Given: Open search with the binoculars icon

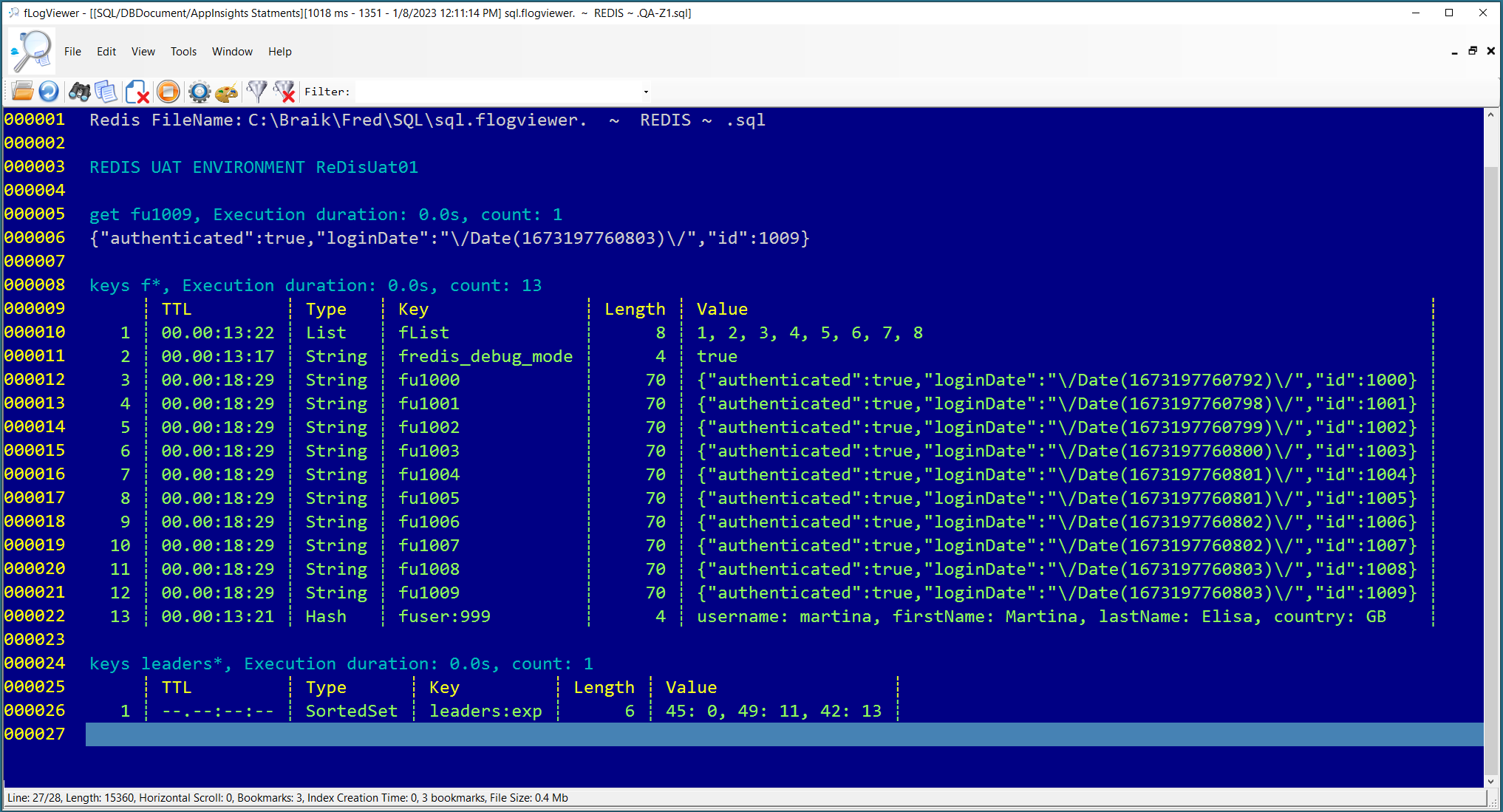Looking at the screenshot, I should (x=80, y=92).
